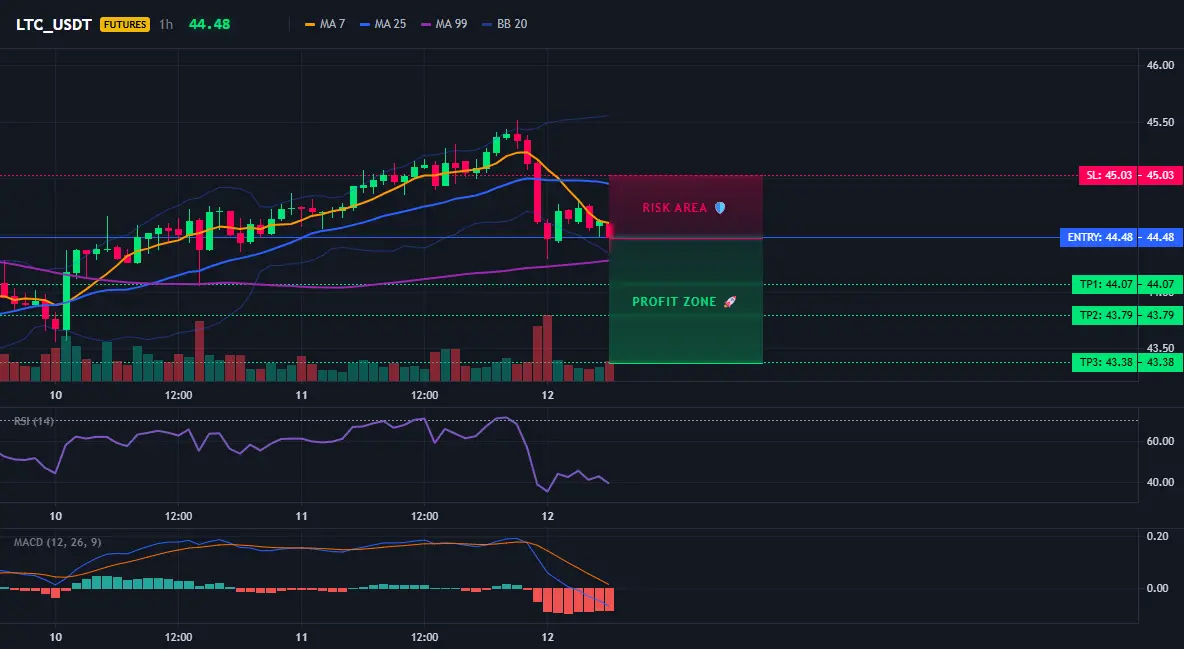Screen dimensions: 1184x649
Task: Toggle the MA 99 legend item
Action: coord(444,24)
